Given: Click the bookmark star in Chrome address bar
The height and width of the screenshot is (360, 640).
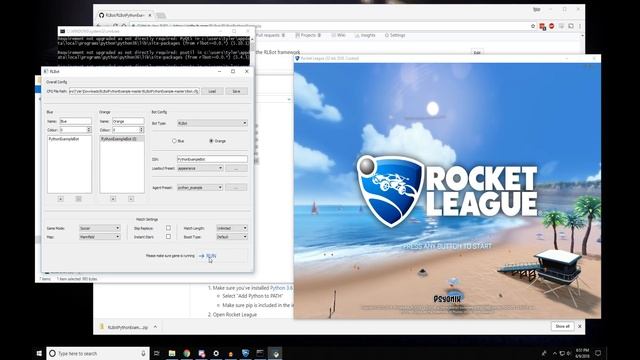Looking at the screenshot, I should tap(533, 26).
